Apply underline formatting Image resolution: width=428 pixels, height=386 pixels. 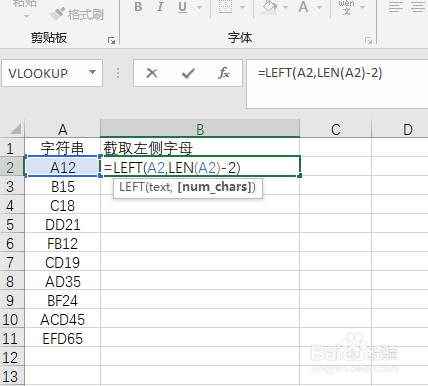[x=182, y=7]
